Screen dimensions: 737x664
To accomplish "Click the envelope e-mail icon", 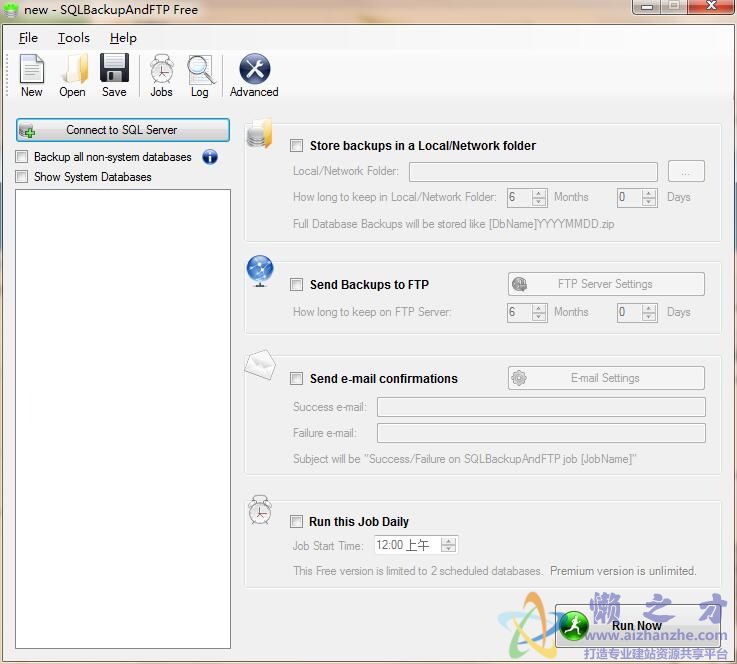I will coord(260,364).
